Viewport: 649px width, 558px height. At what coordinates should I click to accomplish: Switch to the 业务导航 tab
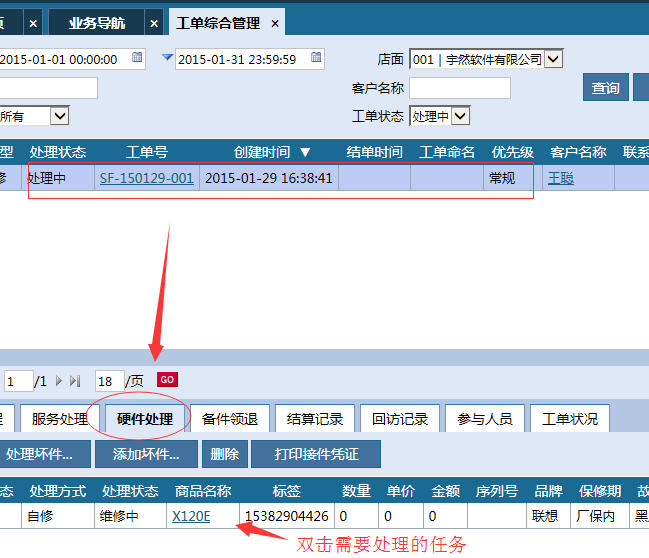coord(96,23)
